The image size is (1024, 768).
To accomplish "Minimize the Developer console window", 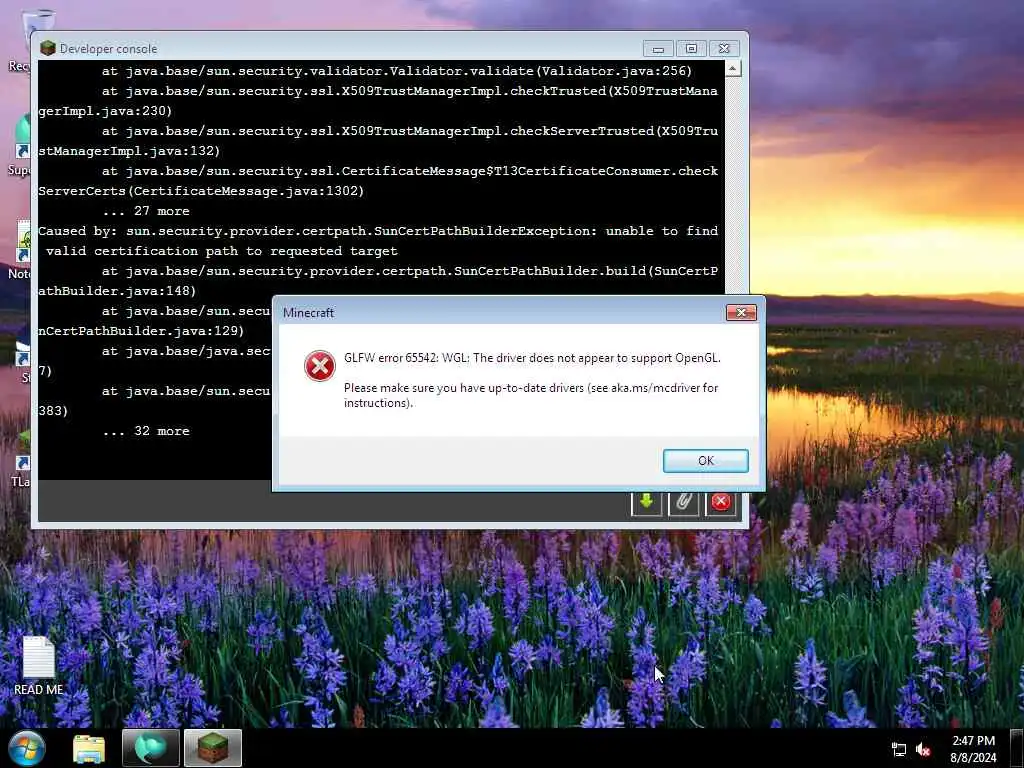I will pyautogui.click(x=658, y=49).
